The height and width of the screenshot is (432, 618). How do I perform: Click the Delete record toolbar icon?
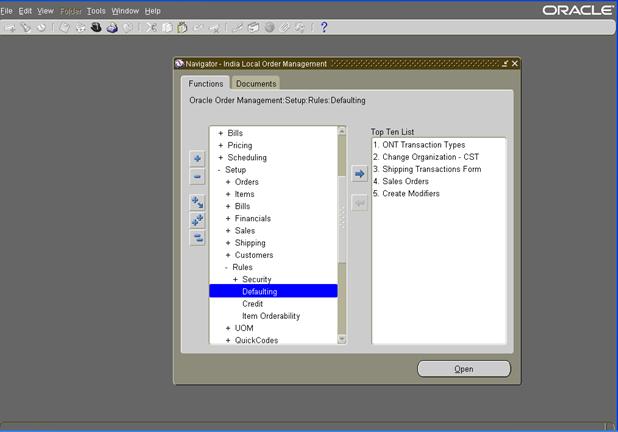[214, 28]
